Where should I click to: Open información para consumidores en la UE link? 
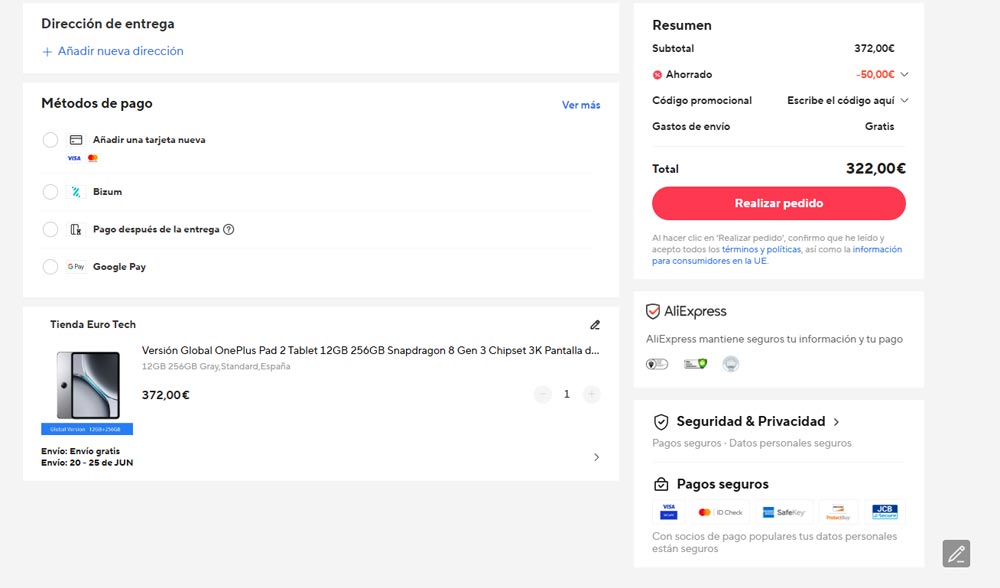777,255
